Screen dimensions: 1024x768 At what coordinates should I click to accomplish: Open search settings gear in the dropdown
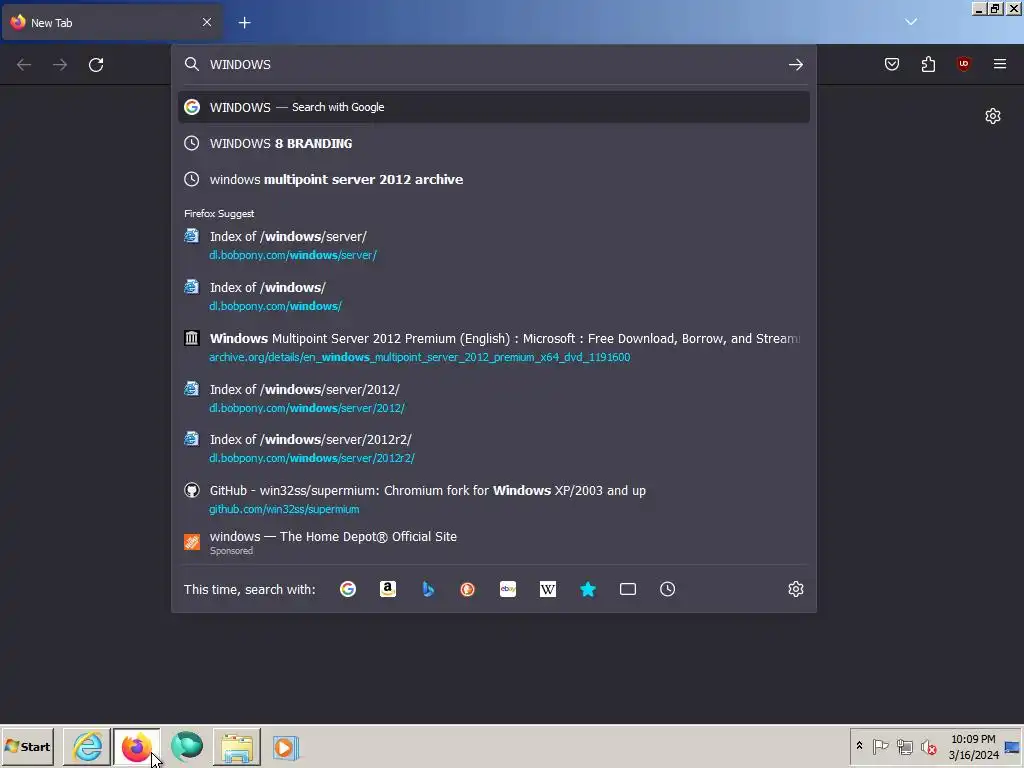coord(795,589)
